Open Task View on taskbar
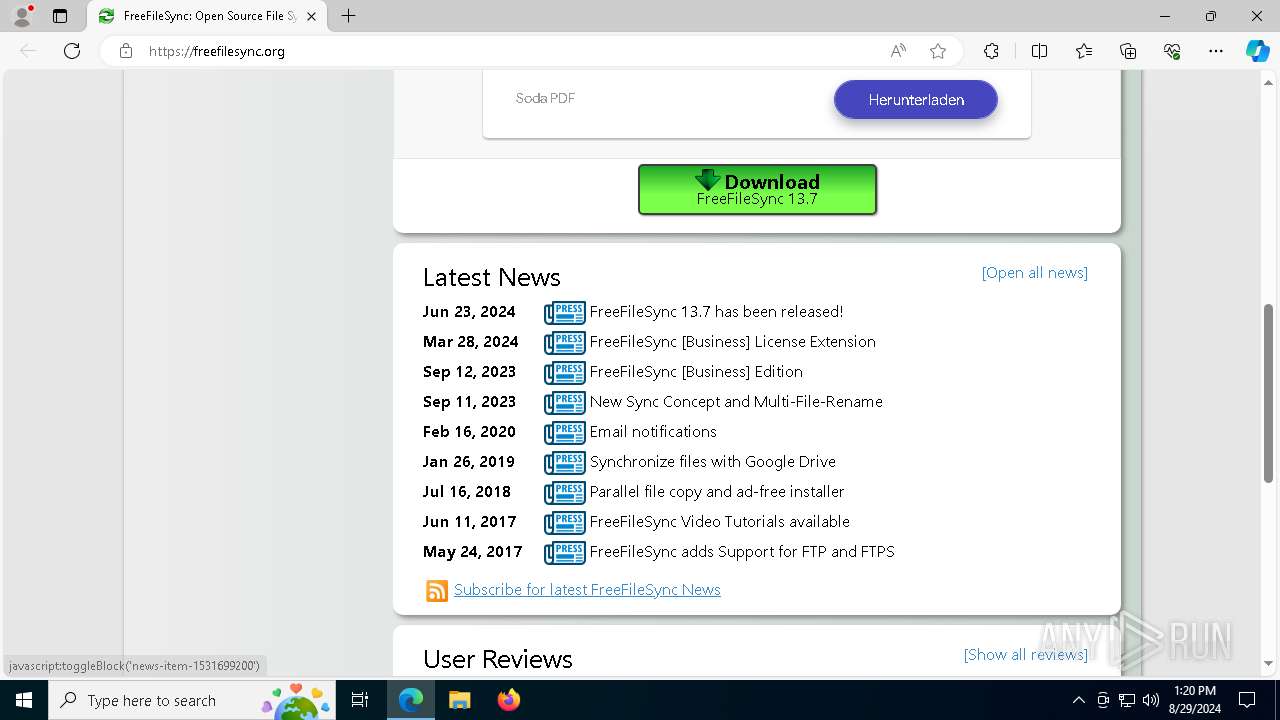The image size is (1280, 720). point(361,700)
